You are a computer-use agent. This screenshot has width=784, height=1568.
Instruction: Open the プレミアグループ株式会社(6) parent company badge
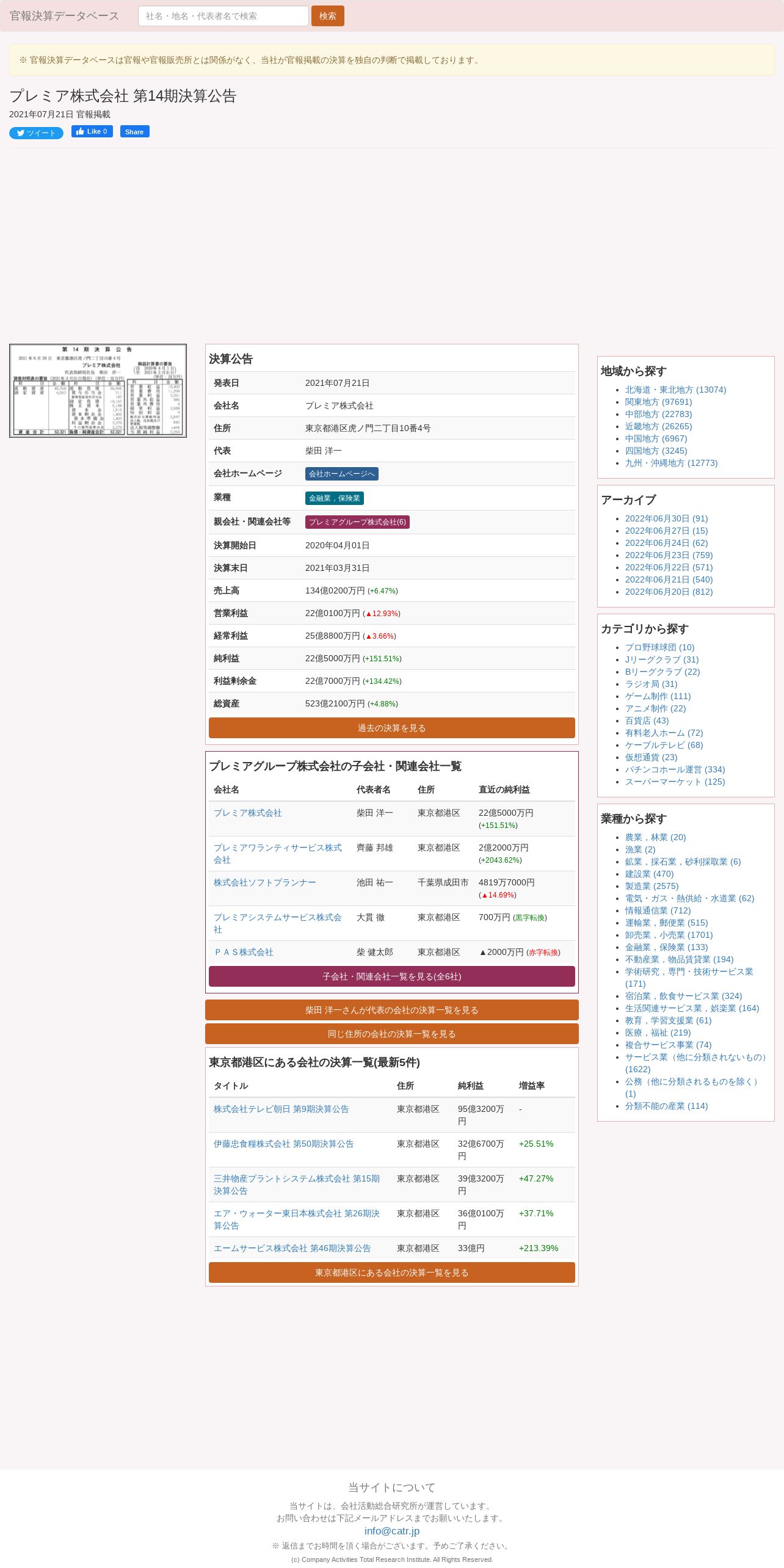point(357,522)
